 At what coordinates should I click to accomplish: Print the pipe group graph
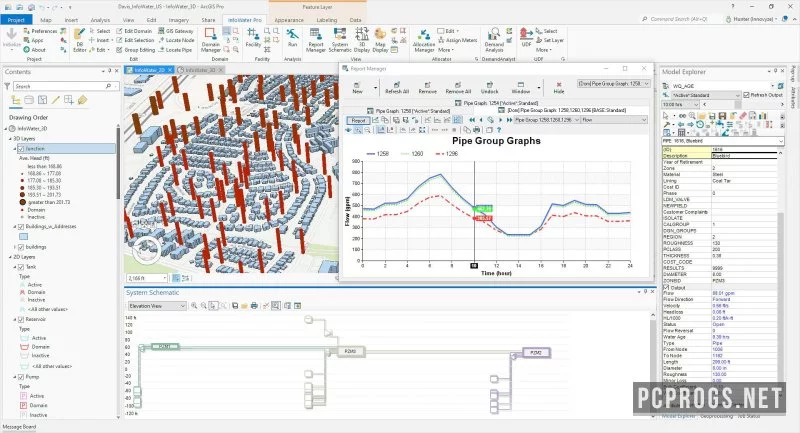pos(477,130)
